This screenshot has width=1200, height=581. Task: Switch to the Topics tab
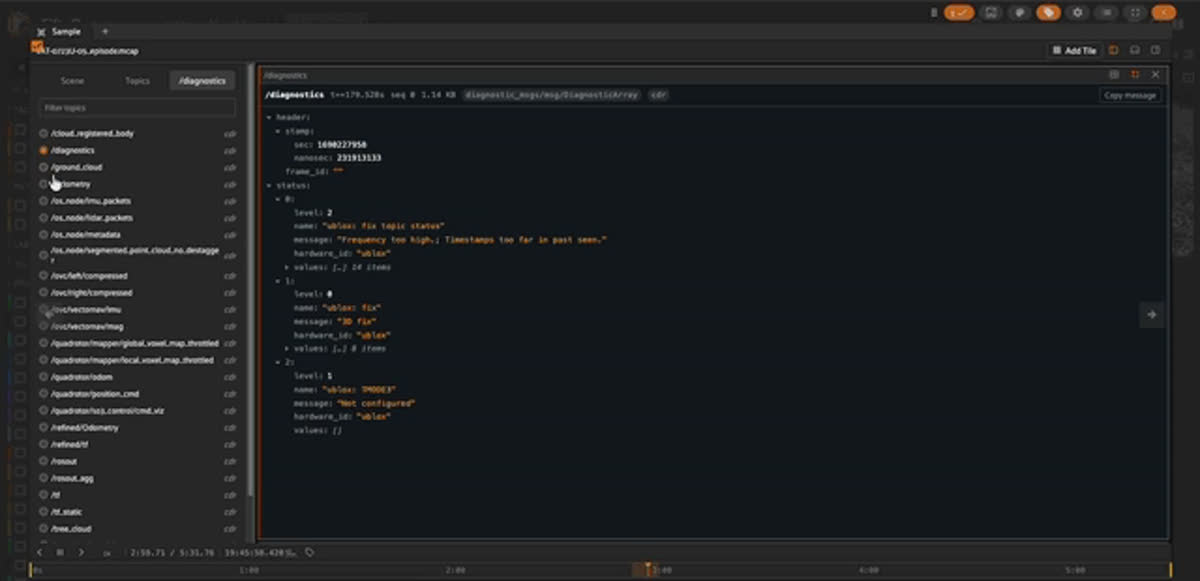(x=137, y=81)
